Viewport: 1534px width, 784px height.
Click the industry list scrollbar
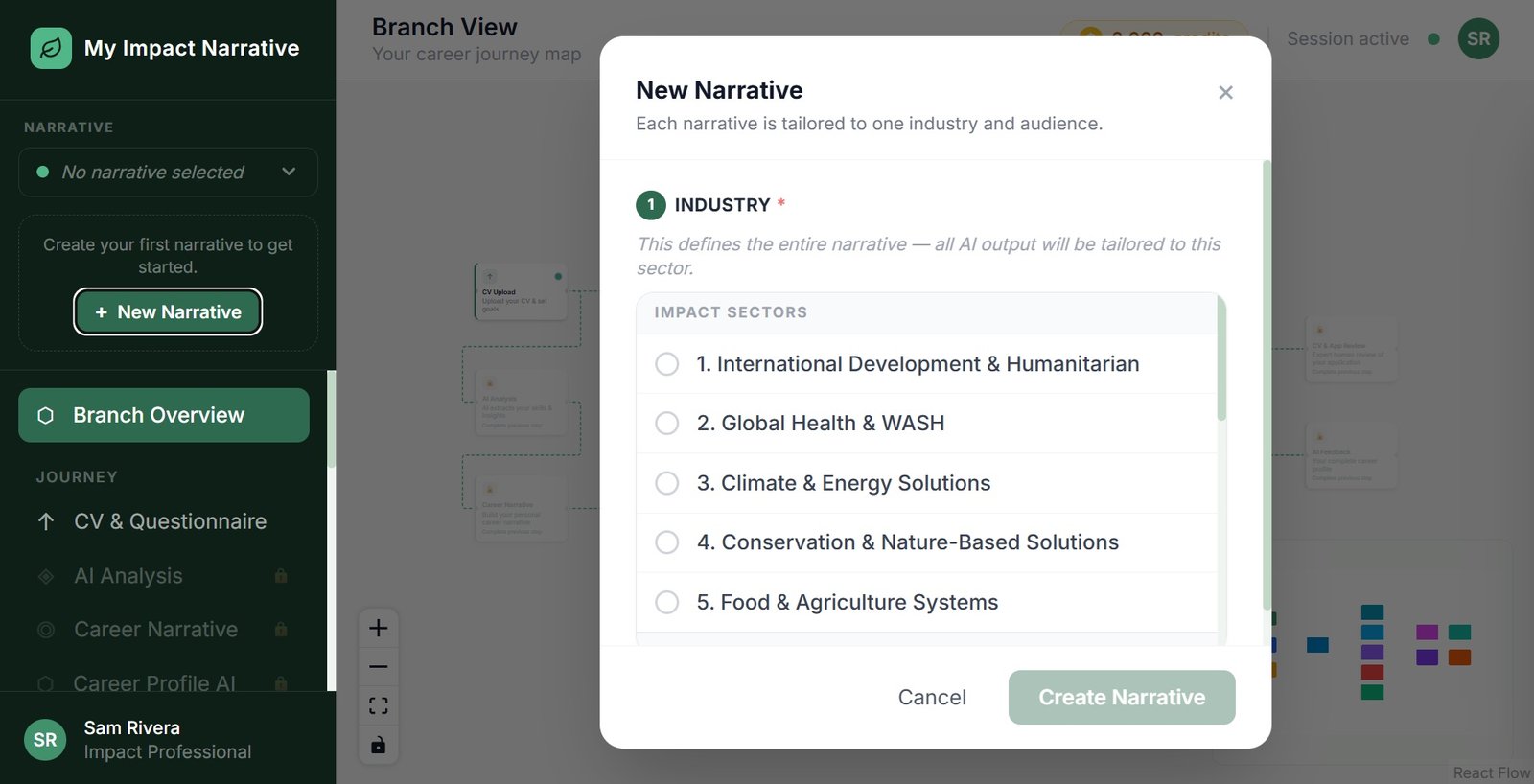1221,359
